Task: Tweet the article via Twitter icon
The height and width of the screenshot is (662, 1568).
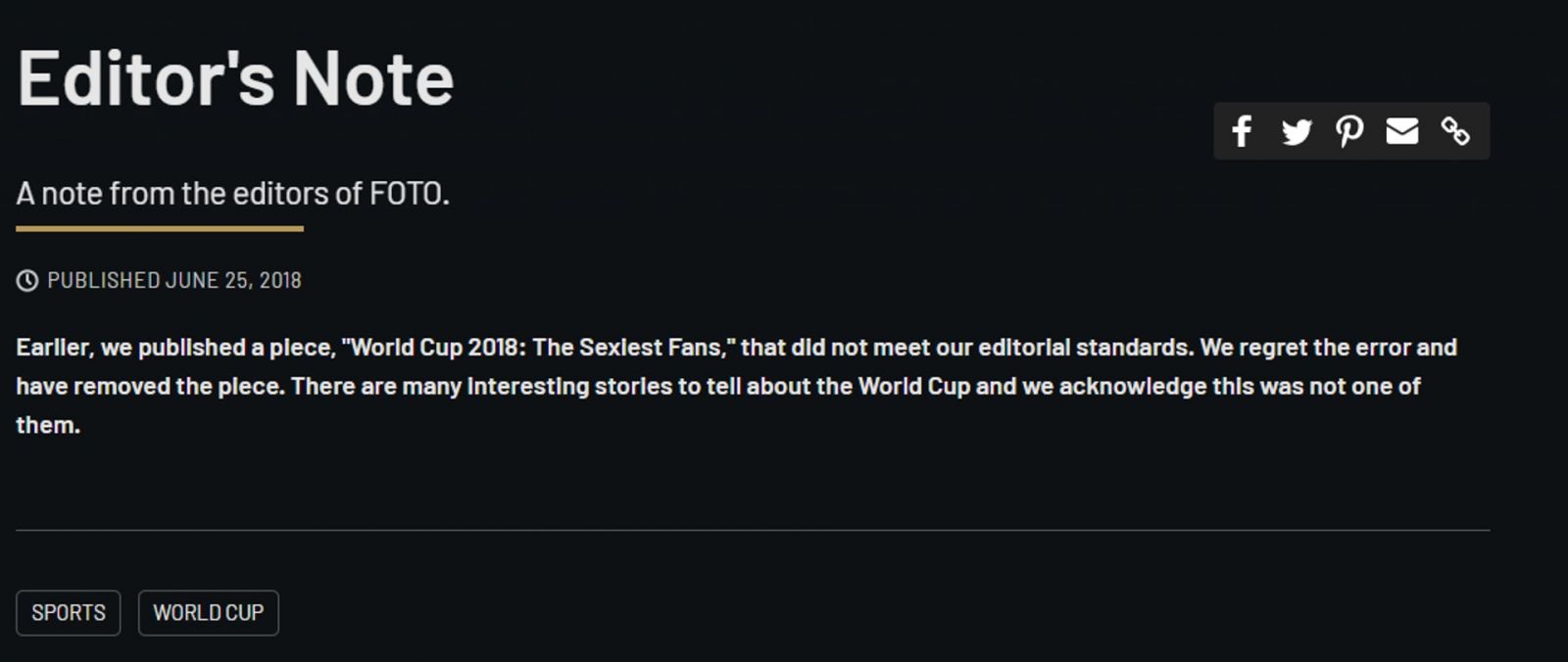Action: [x=1297, y=131]
